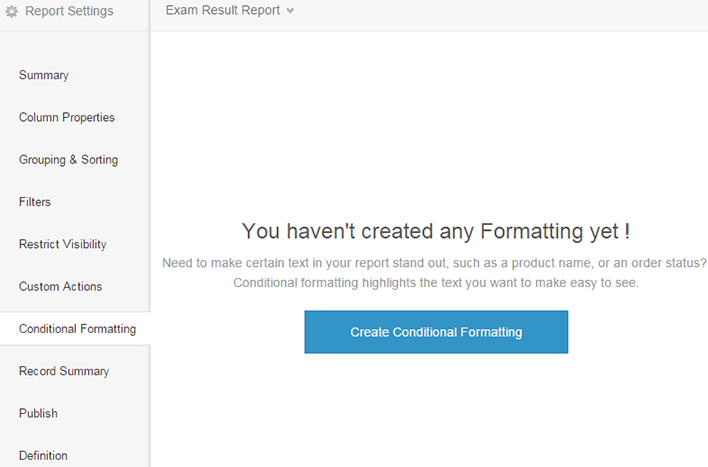Expand the Exam Result Report dropdown arrow
The image size is (708, 467).
[290, 12]
